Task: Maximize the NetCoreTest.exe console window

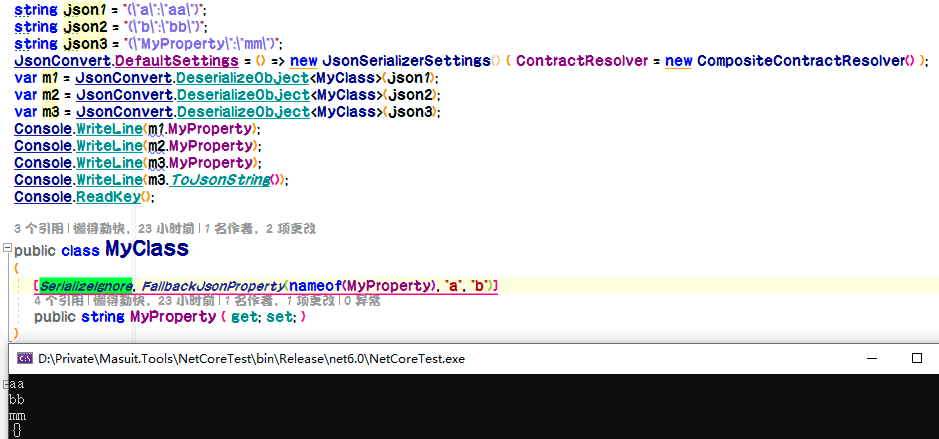Action: coord(916,358)
